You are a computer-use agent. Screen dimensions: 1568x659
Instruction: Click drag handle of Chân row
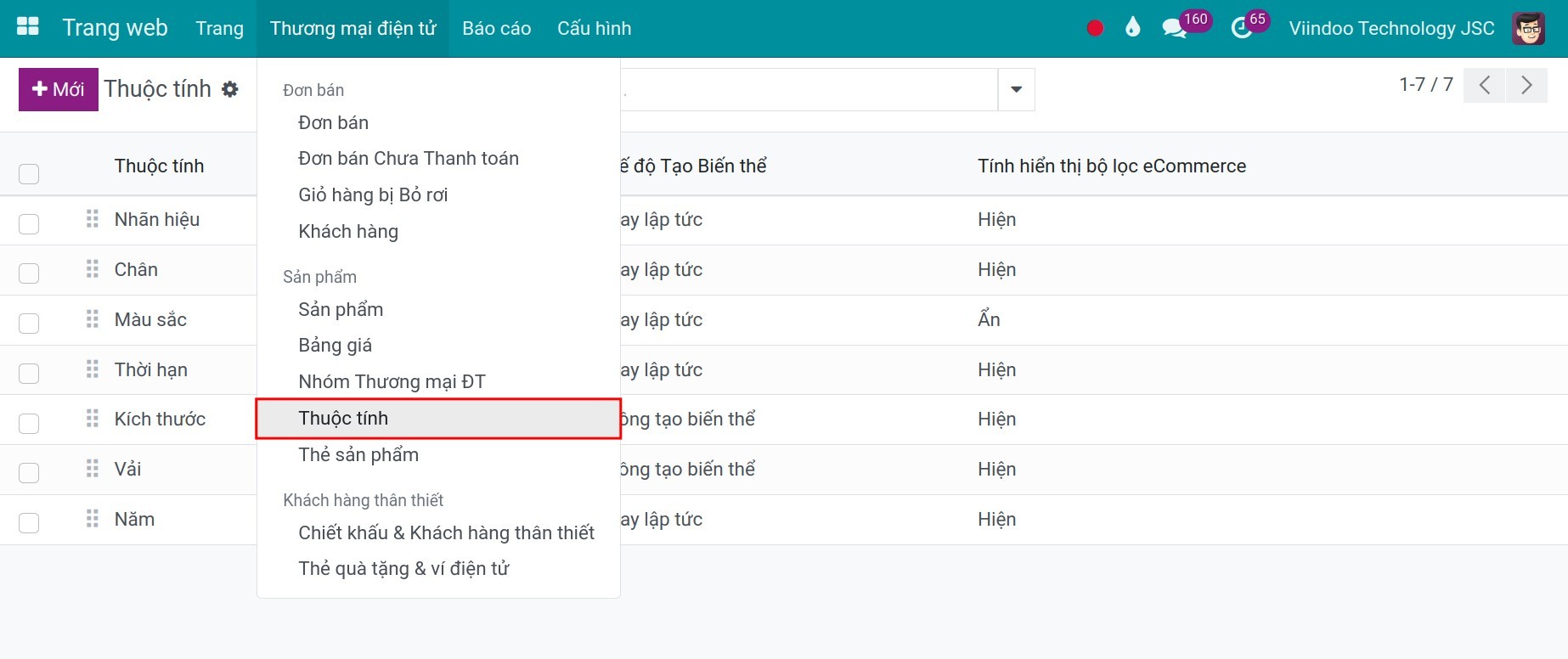click(93, 269)
